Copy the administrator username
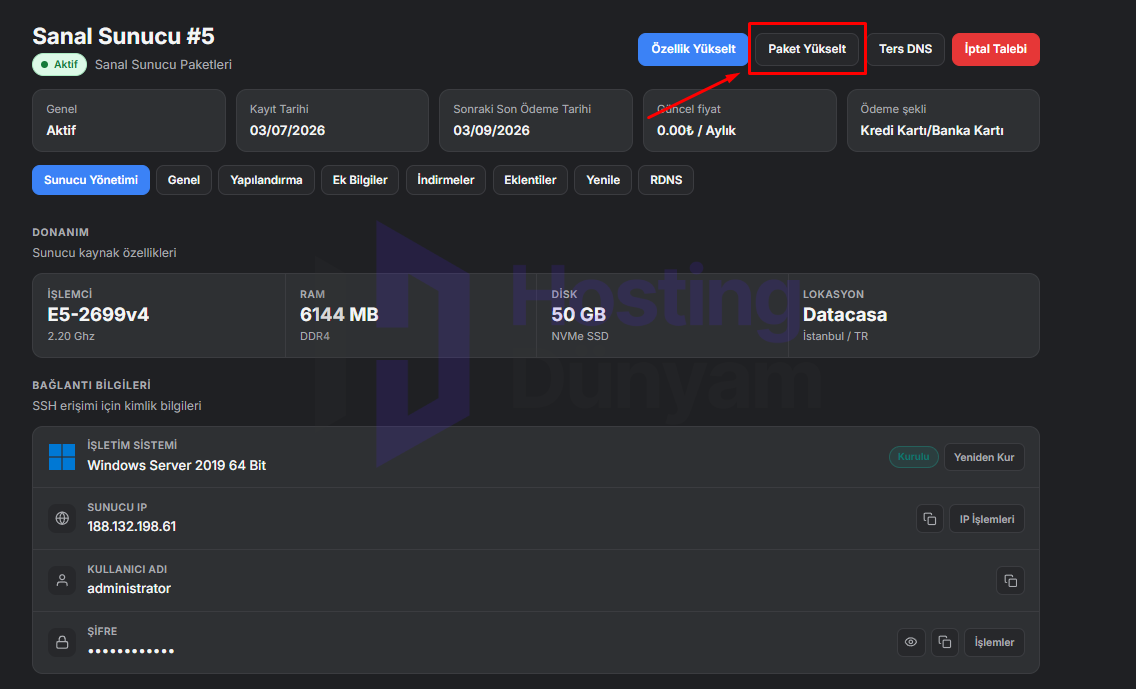1136x689 pixels. 1011,580
